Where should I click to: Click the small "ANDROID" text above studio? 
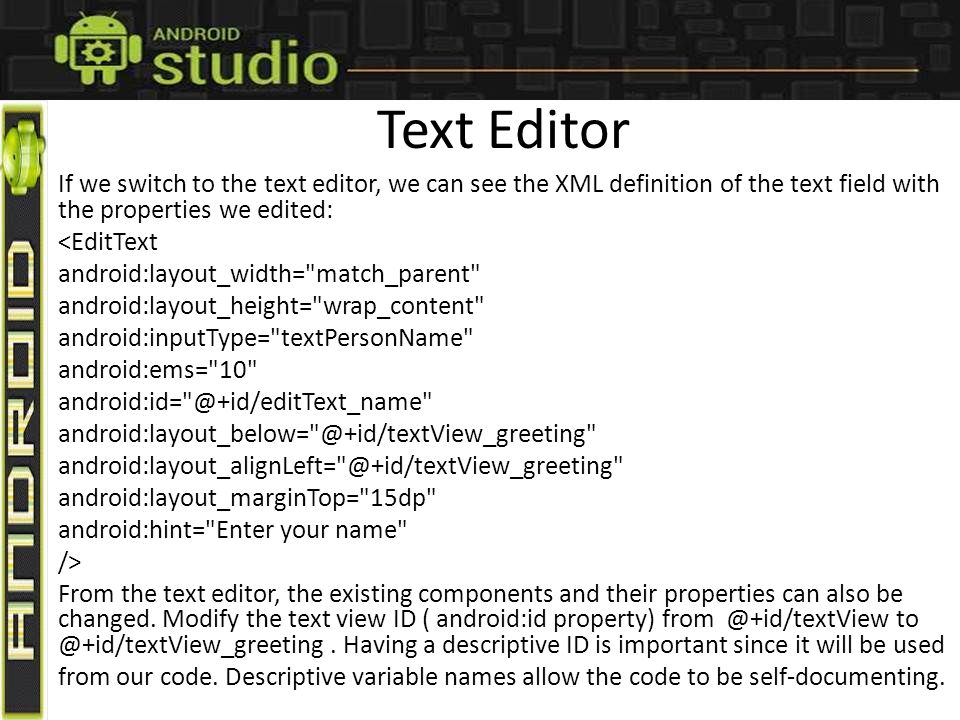point(196,34)
